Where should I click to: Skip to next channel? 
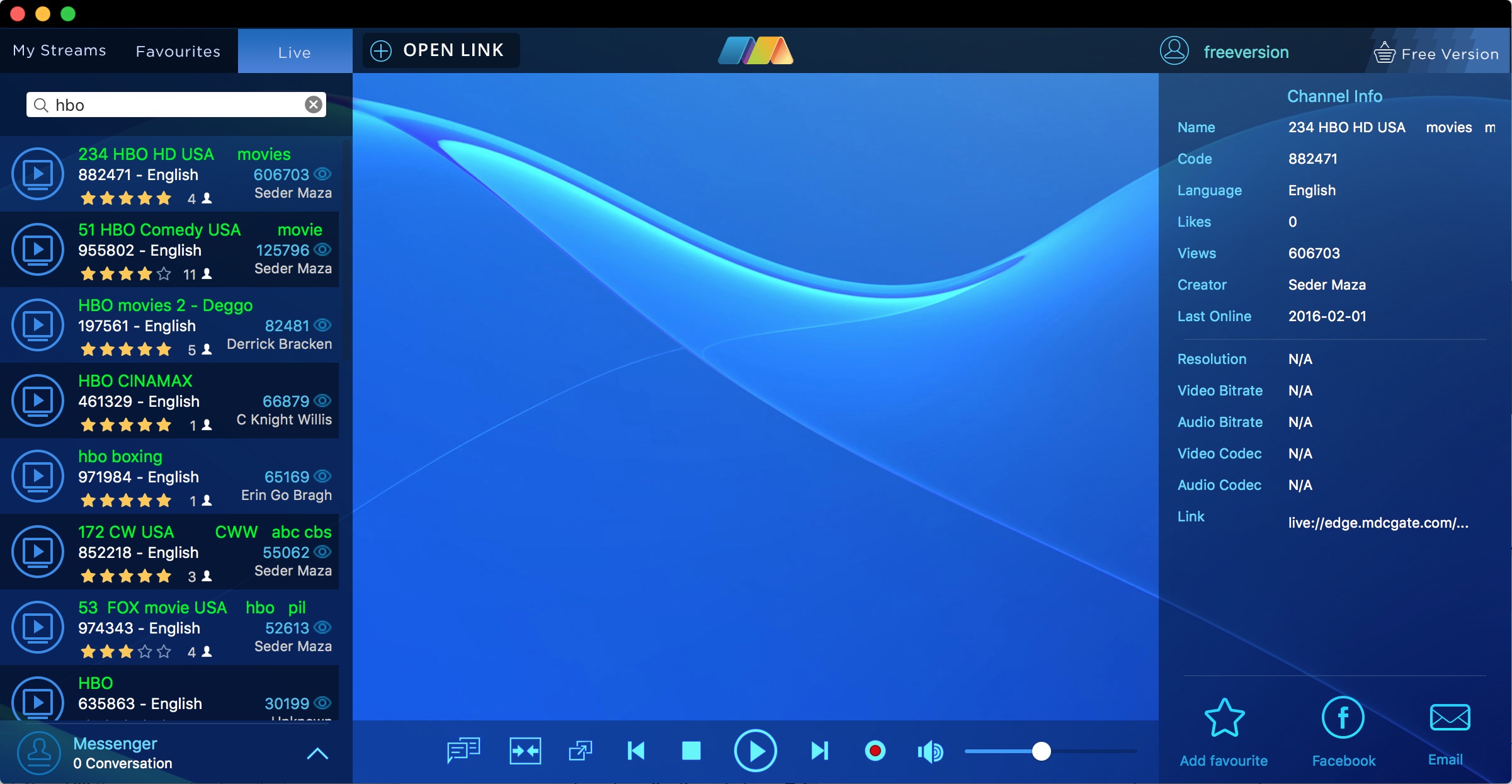pyautogui.click(x=820, y=751)
